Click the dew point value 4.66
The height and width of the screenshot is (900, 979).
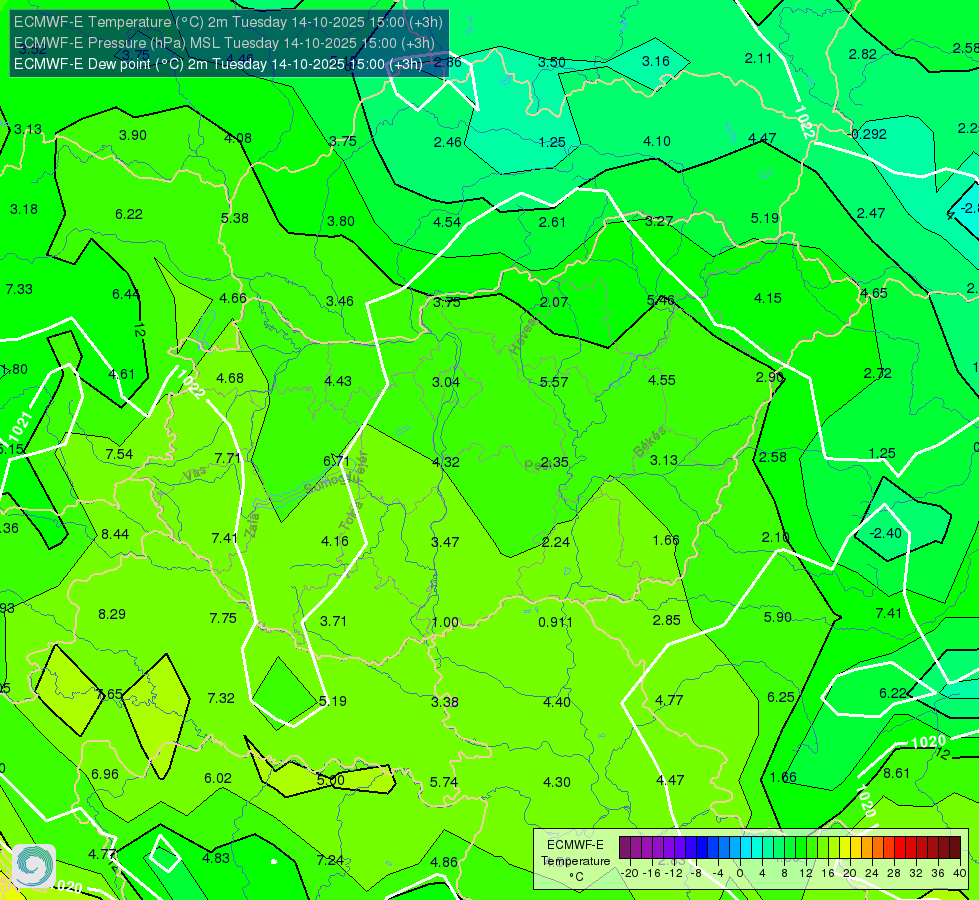pos(233,298)
